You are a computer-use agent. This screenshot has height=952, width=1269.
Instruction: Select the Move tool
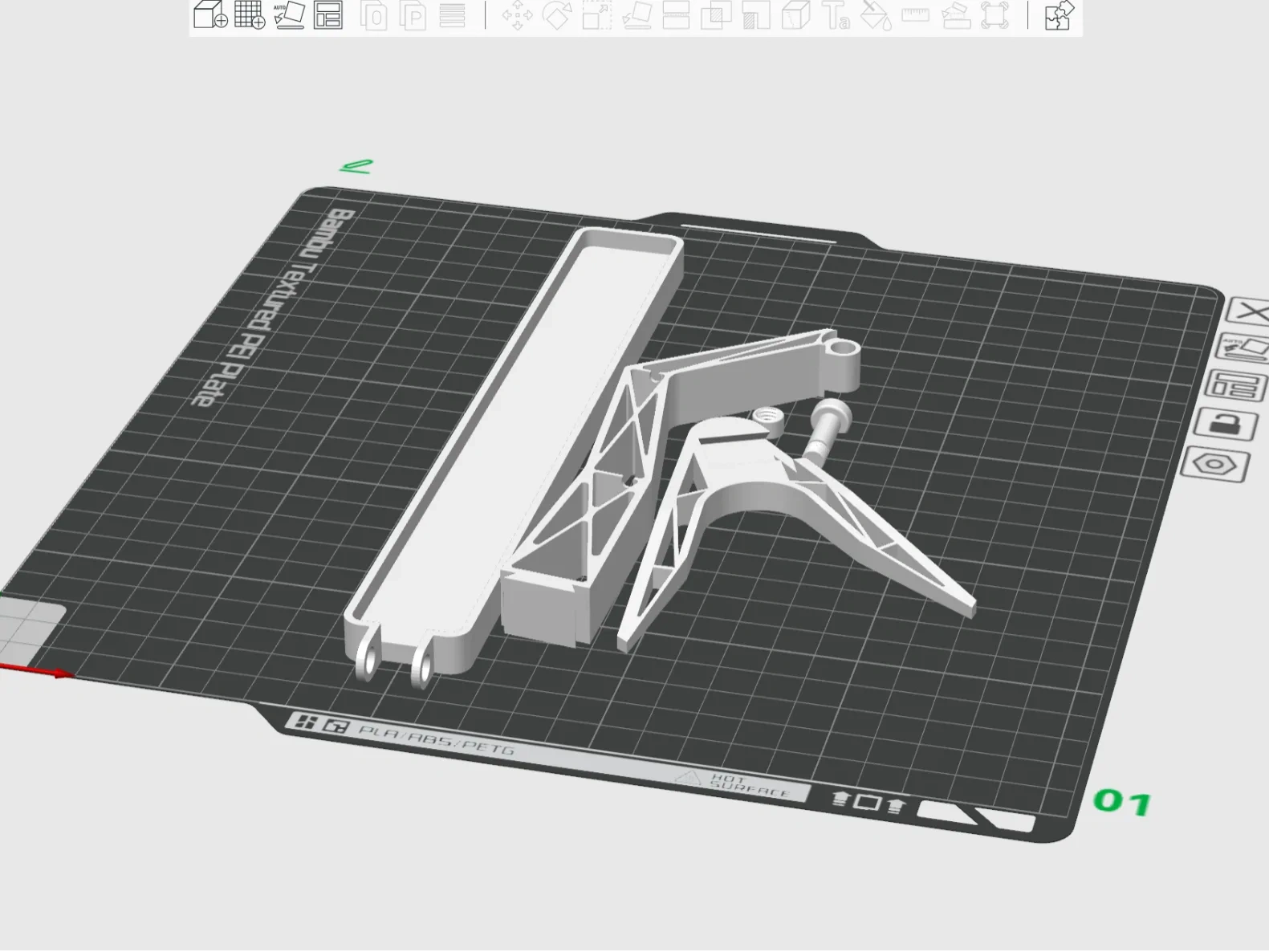click(517, 15)
